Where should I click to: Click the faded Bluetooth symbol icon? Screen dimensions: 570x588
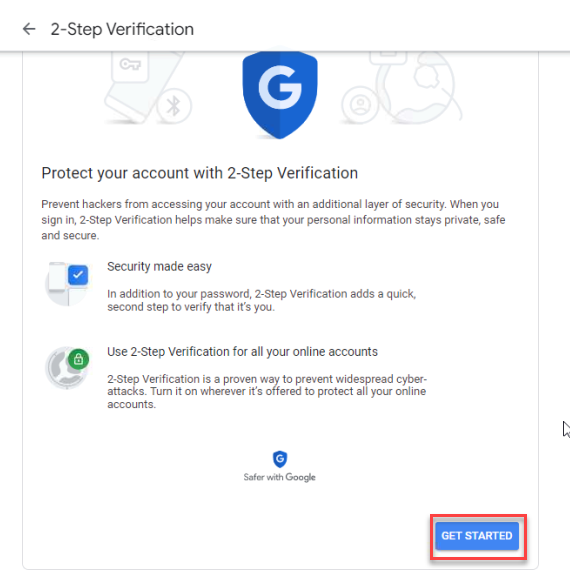[174, 106]
